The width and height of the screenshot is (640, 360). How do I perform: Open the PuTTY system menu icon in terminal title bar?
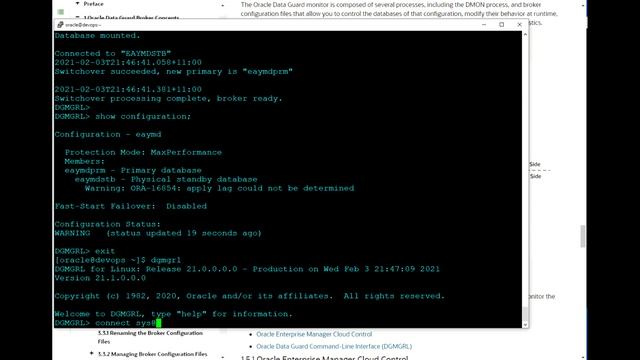(60, 25)
